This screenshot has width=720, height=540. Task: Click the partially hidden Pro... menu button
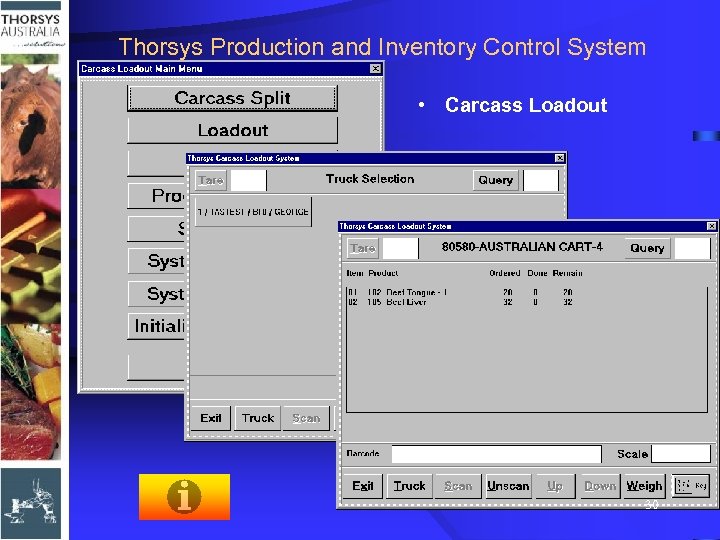(x=156, y=196)
